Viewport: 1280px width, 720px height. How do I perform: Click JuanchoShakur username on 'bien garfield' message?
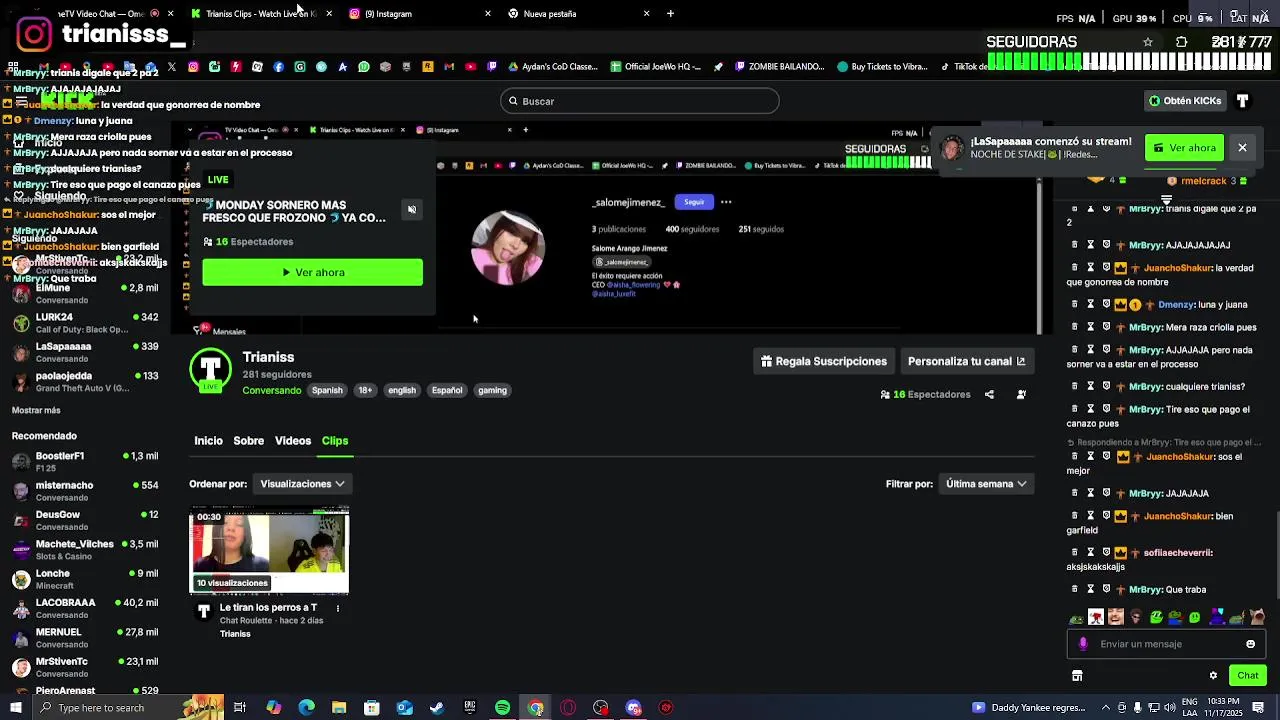click(1178, 517)
